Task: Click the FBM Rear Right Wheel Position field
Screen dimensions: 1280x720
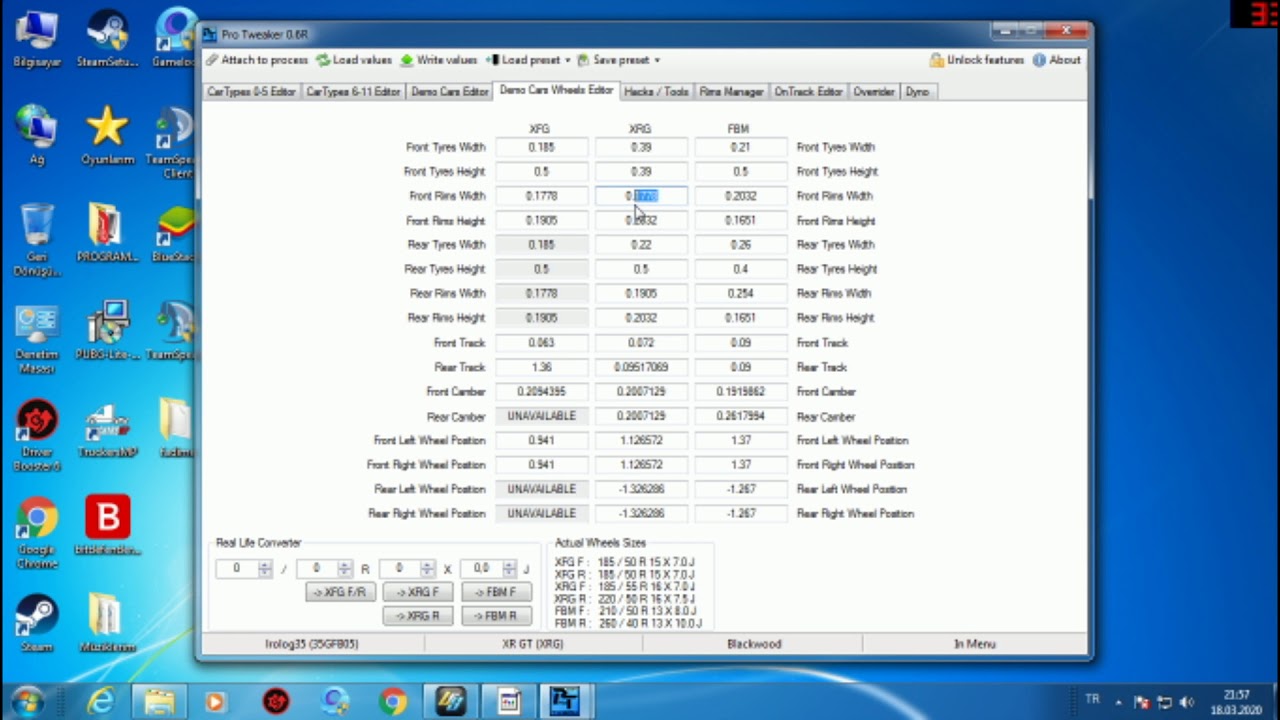Action: click(x=740, y=513)
